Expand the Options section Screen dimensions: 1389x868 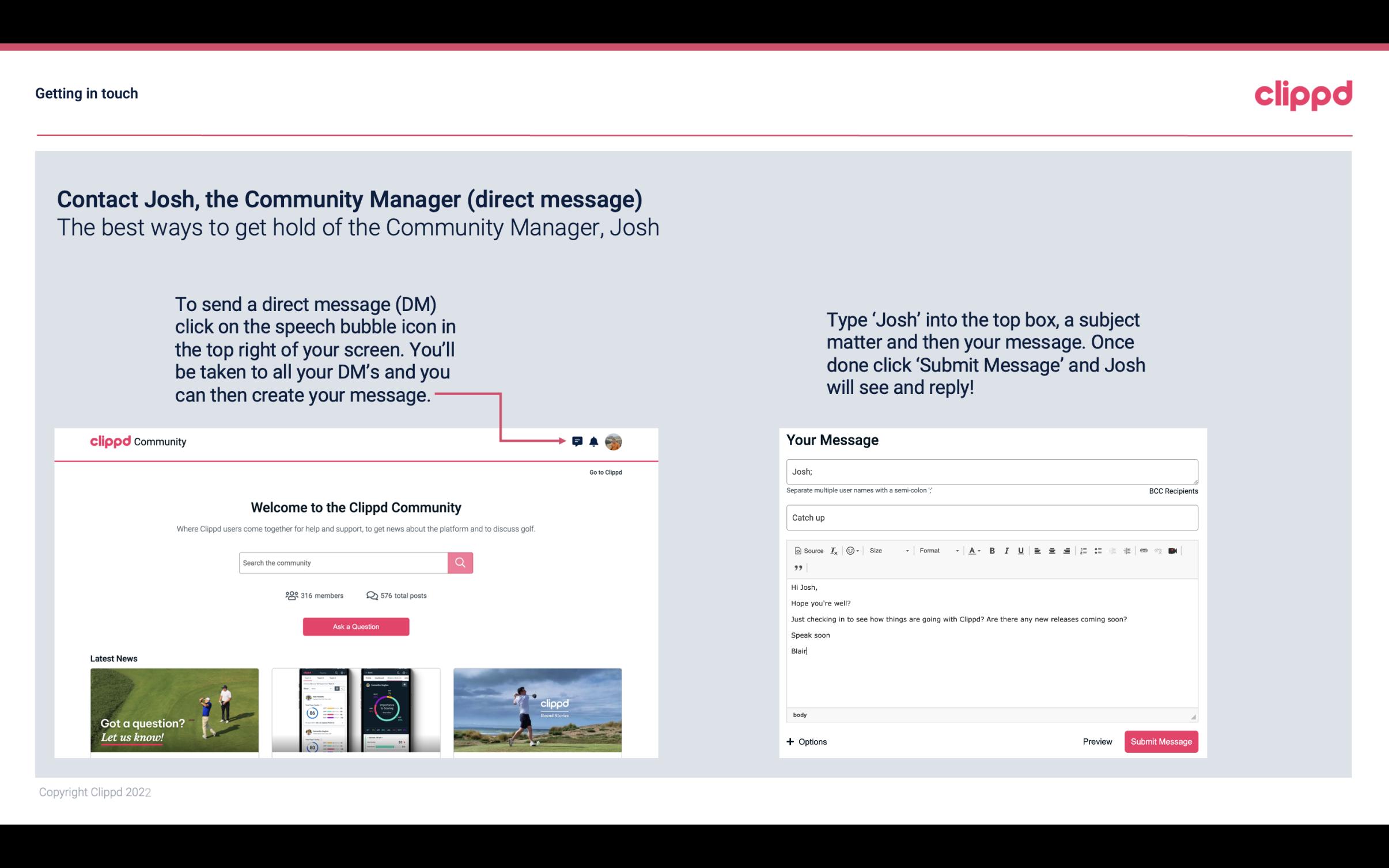coord(805,741)
